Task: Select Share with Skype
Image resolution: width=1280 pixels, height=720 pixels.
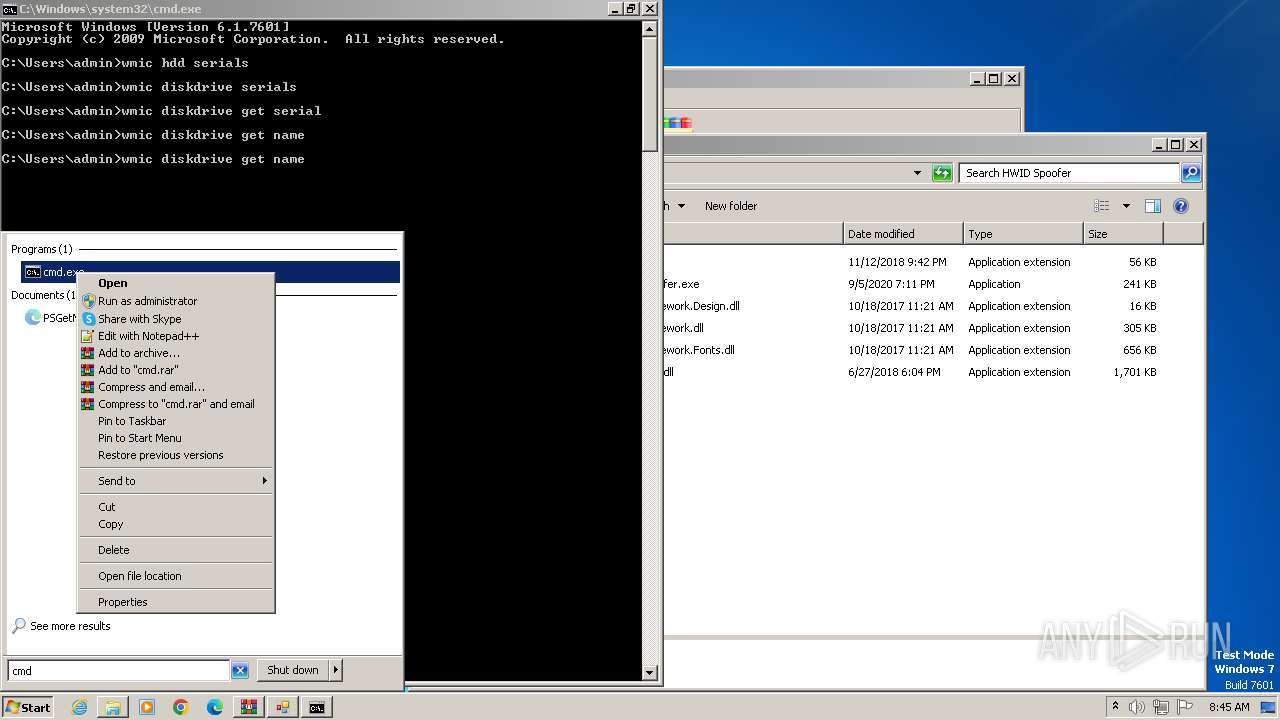Action: coord(176,319)
